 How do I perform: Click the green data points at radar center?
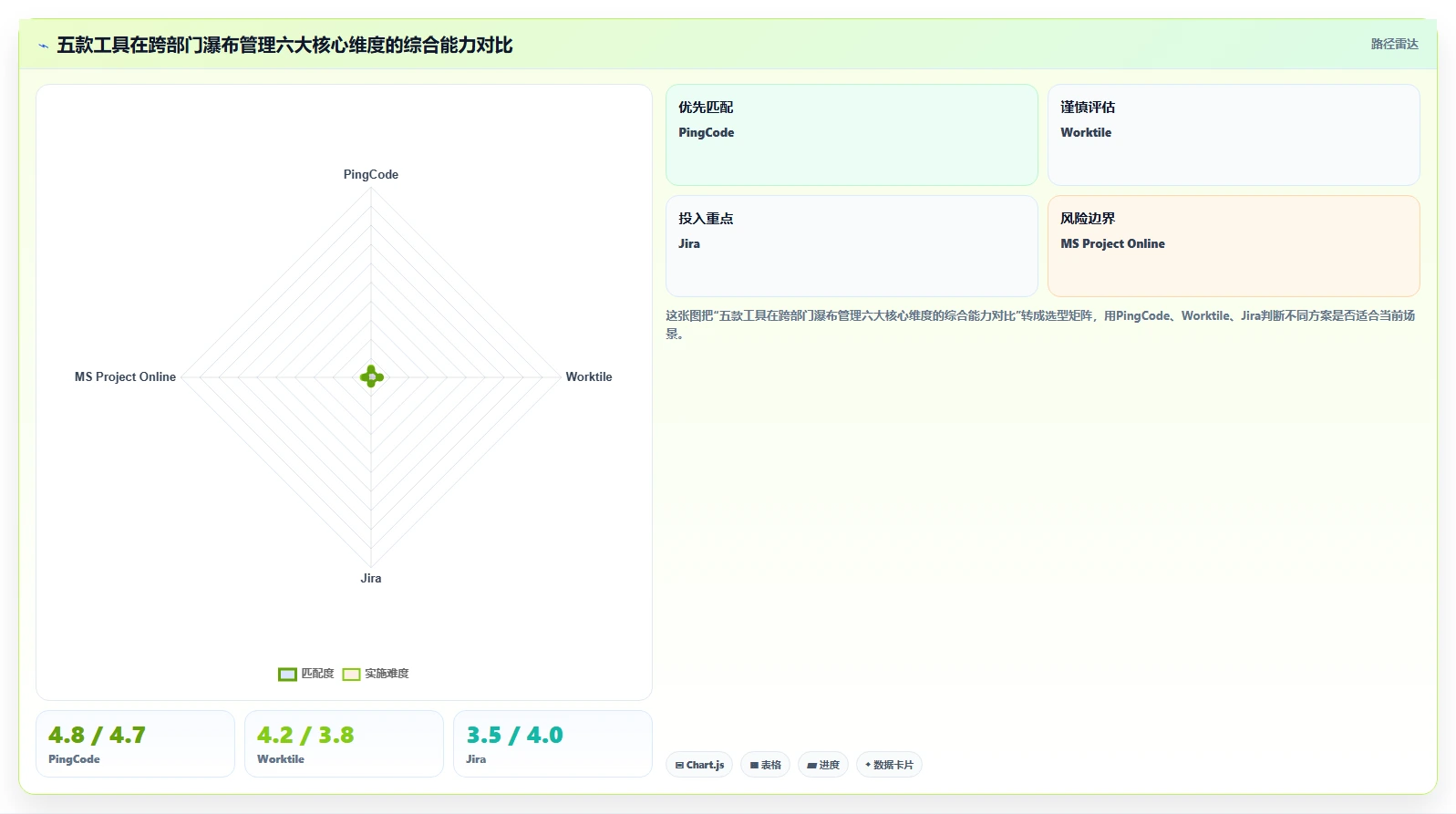[371, 376]
